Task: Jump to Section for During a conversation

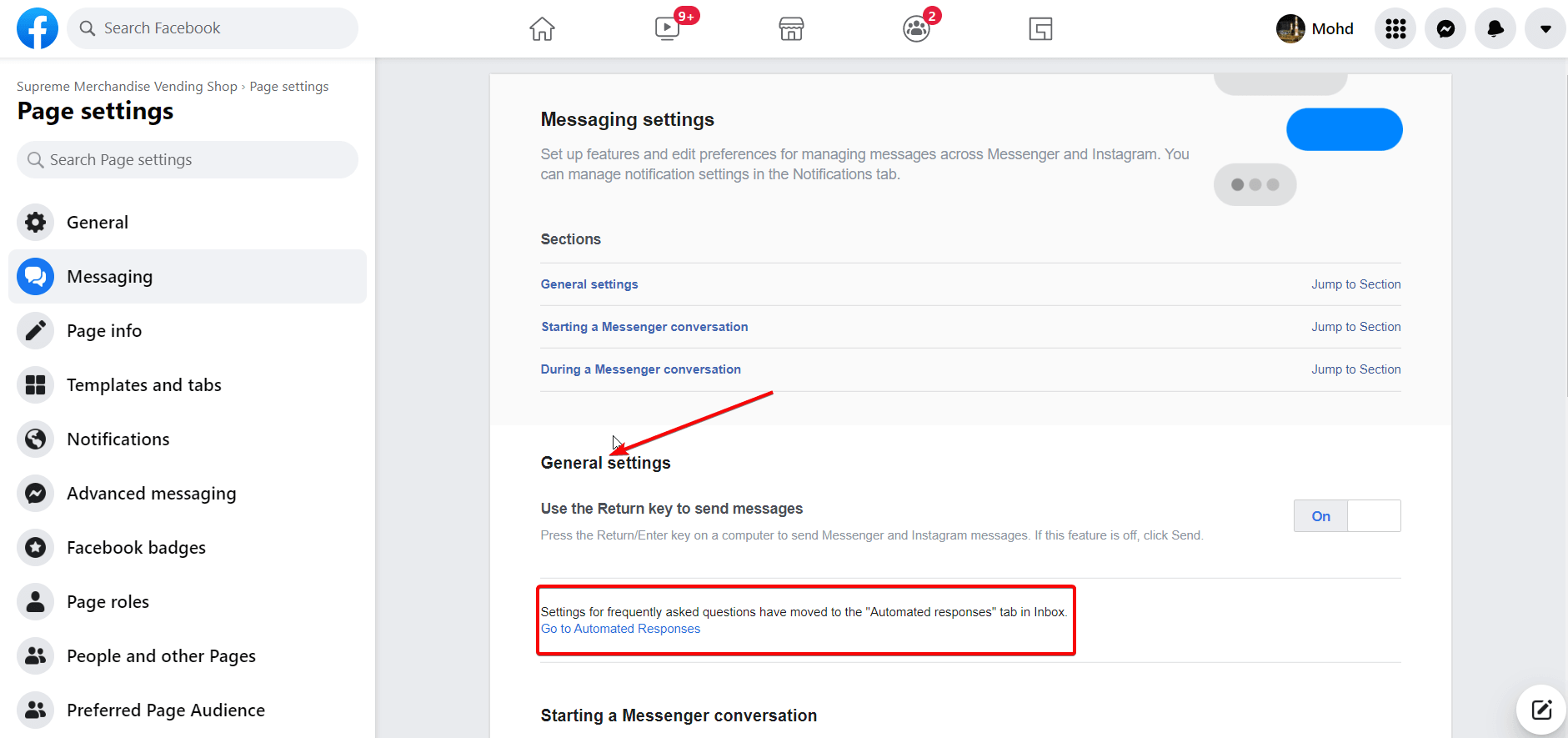Action: tap(1355, 369)
